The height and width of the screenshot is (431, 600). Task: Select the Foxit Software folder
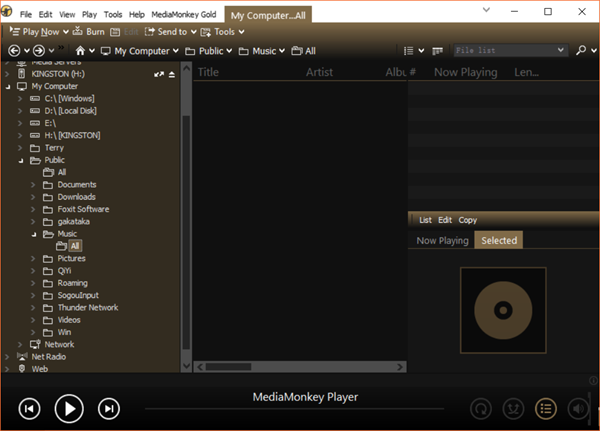tap(83, 209)
